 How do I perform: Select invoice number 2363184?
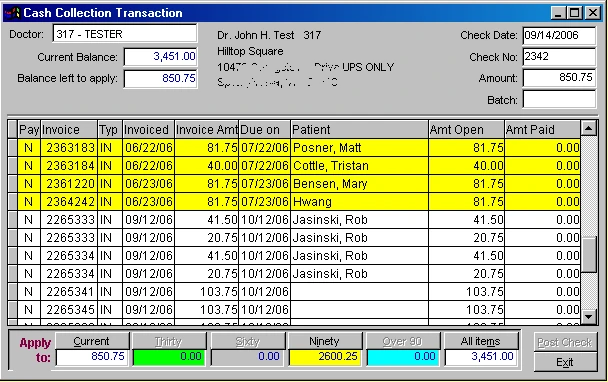point(69,166)
